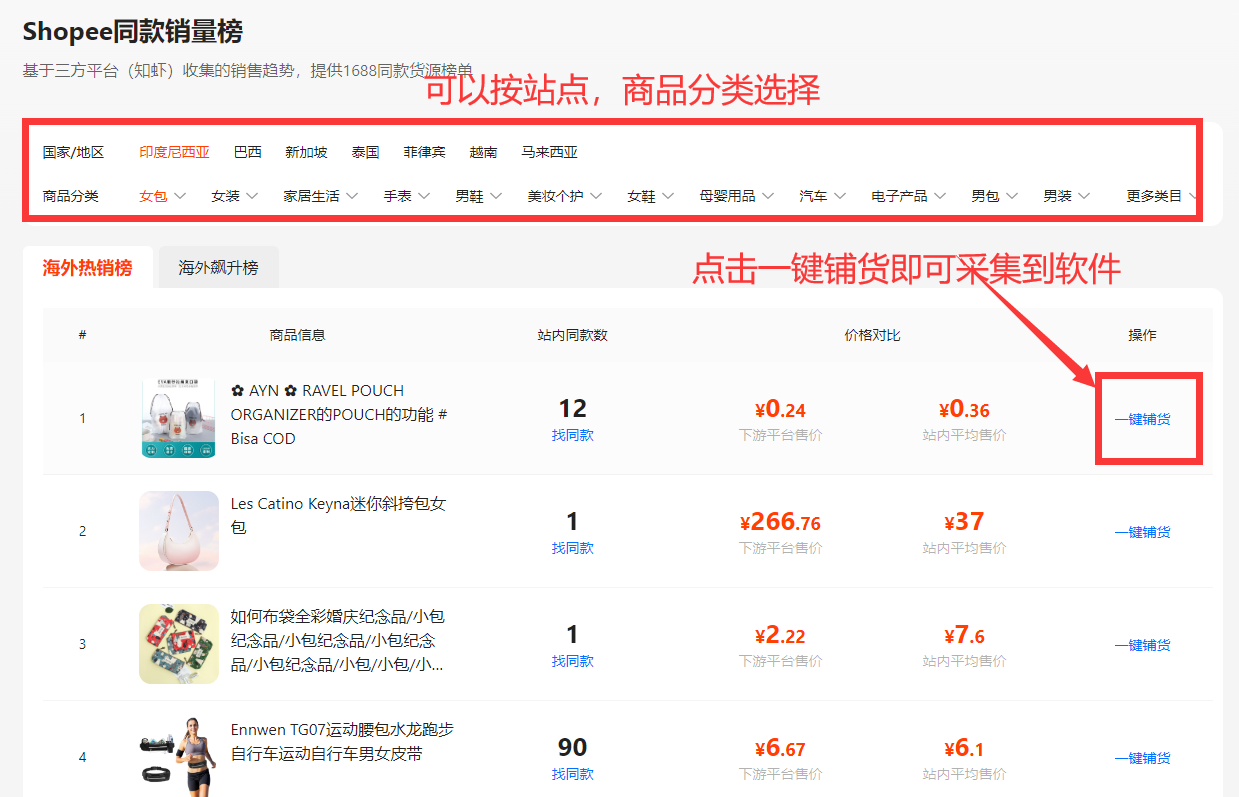Pick 越南 as the site

pyautogui.click(x=483, y=152)
